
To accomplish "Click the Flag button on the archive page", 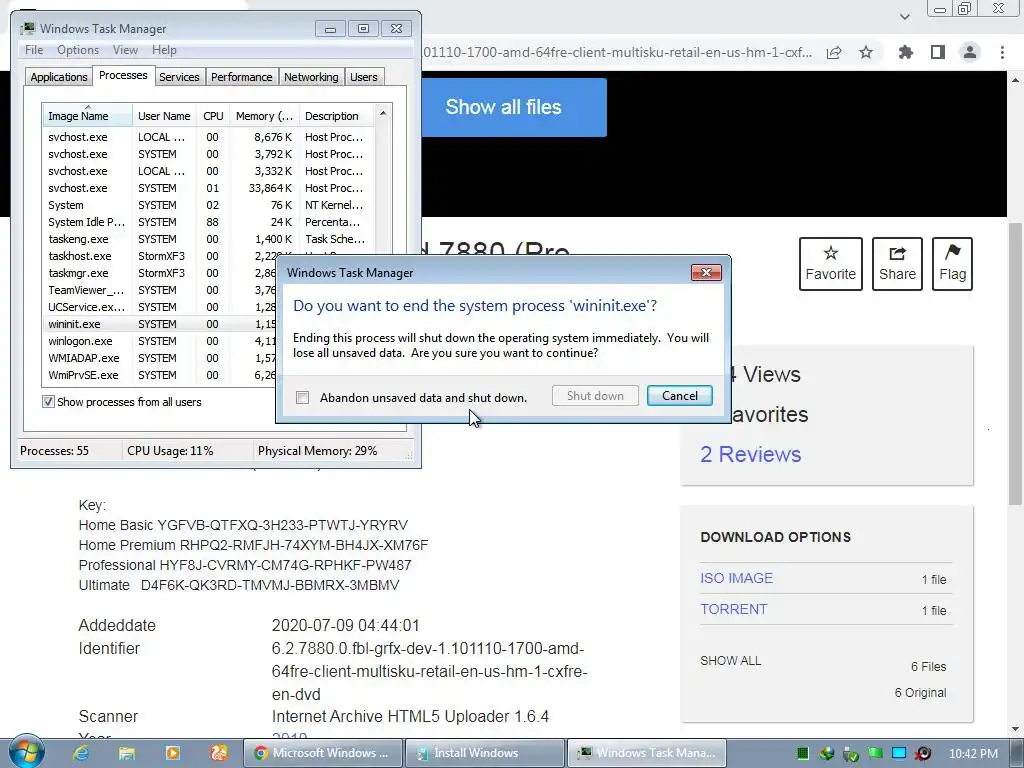I will pyautogui.click(x=953, y=264).
